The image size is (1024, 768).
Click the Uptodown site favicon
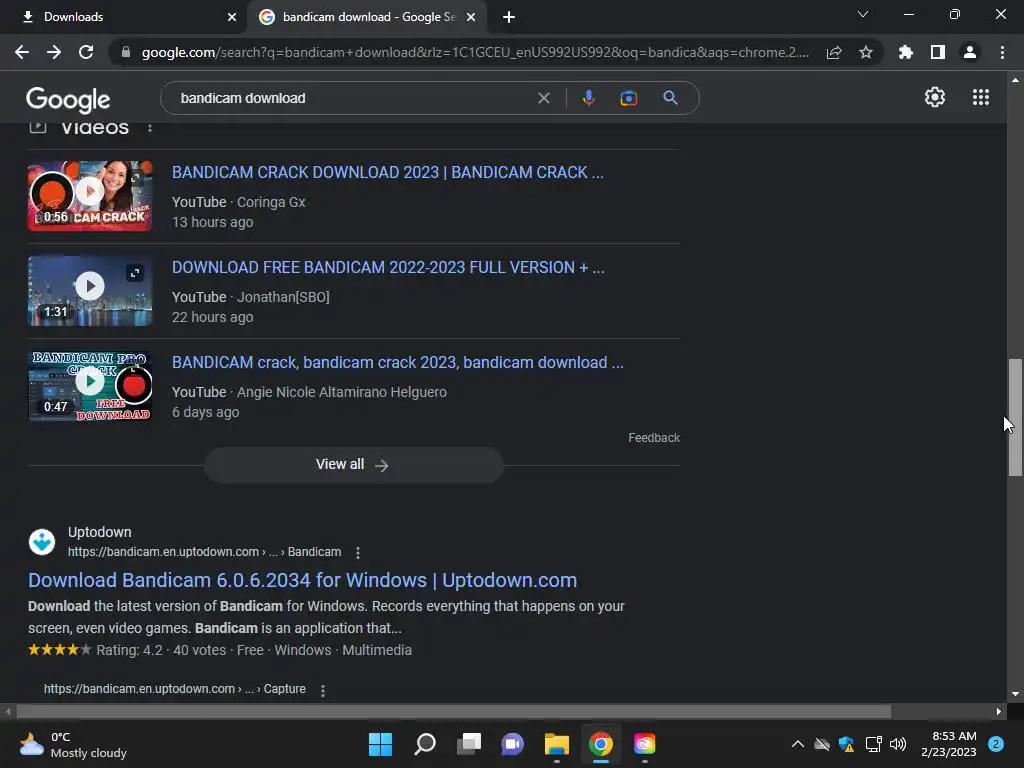[x=42, y=542]
